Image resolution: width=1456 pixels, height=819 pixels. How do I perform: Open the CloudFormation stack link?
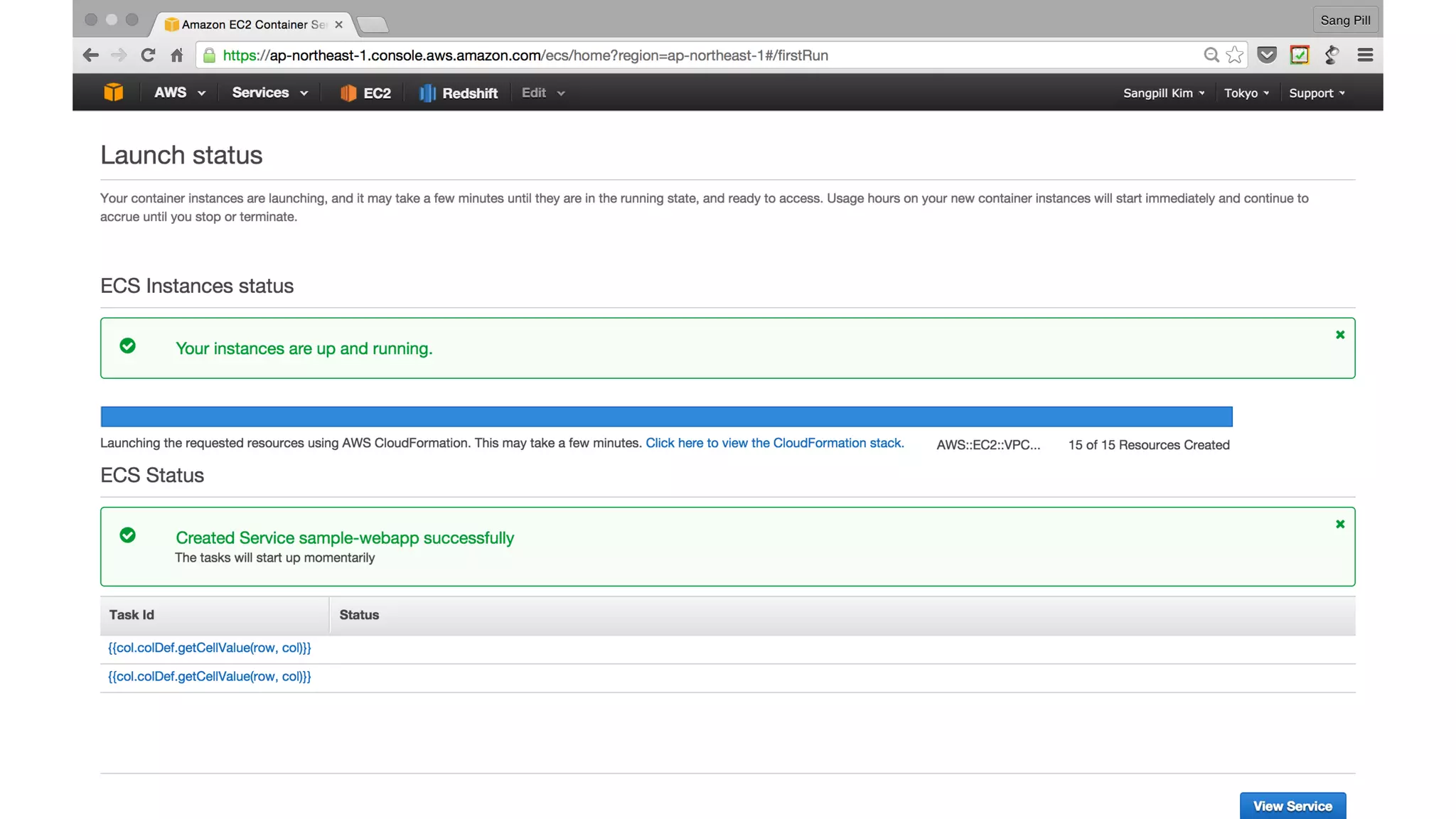coord(774,443)
